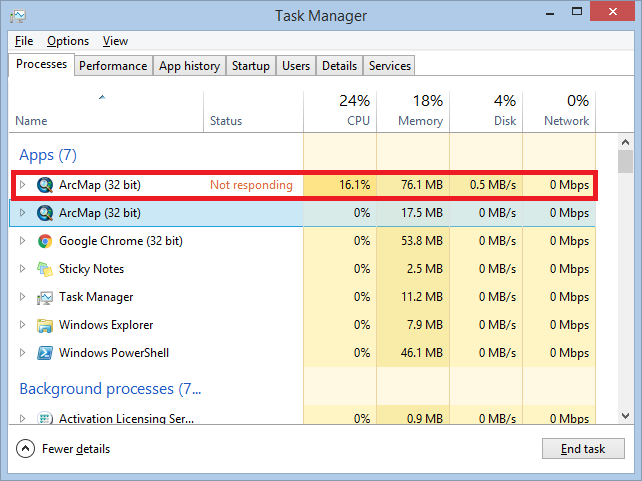Collapse to Fewer details view
This screenshot has width=642, height=481.
[x=63, y=449]
